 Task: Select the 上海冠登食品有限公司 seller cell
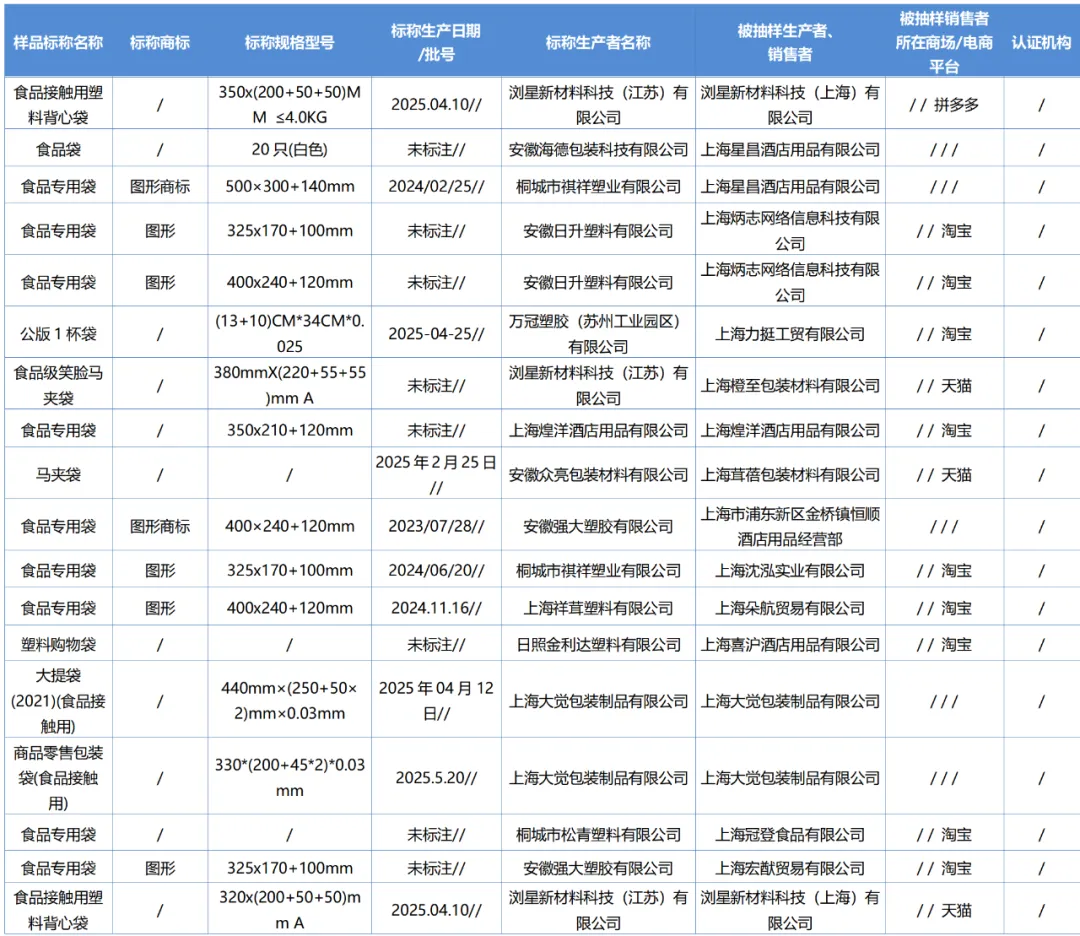pos(790,834)
